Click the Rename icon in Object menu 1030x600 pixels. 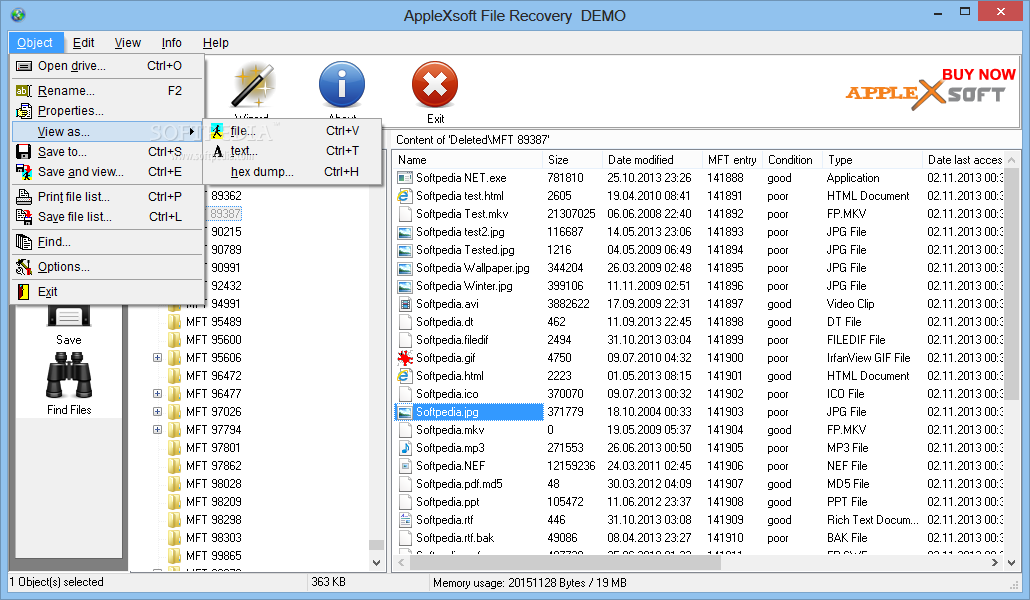pyautogui.click(x=24, y=91)
